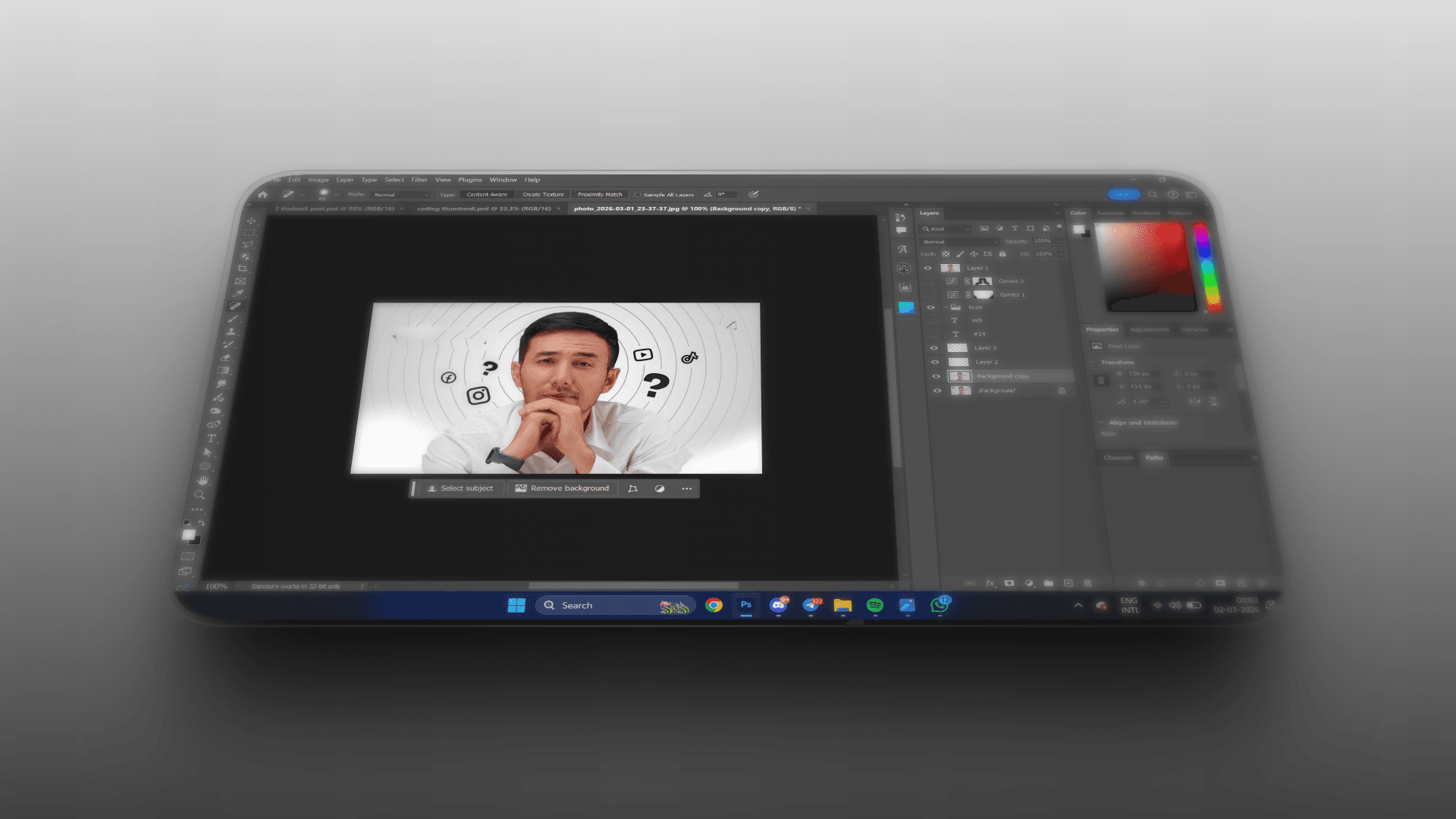Select the Zoom tool
Image resolution: width=1456 pixels, height=819 pixels.
(199, 495)
